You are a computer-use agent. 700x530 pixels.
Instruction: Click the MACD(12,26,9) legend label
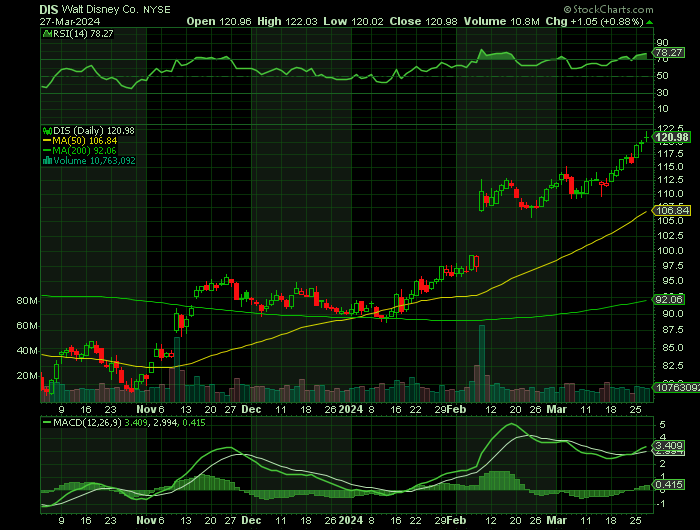point(87,422)
